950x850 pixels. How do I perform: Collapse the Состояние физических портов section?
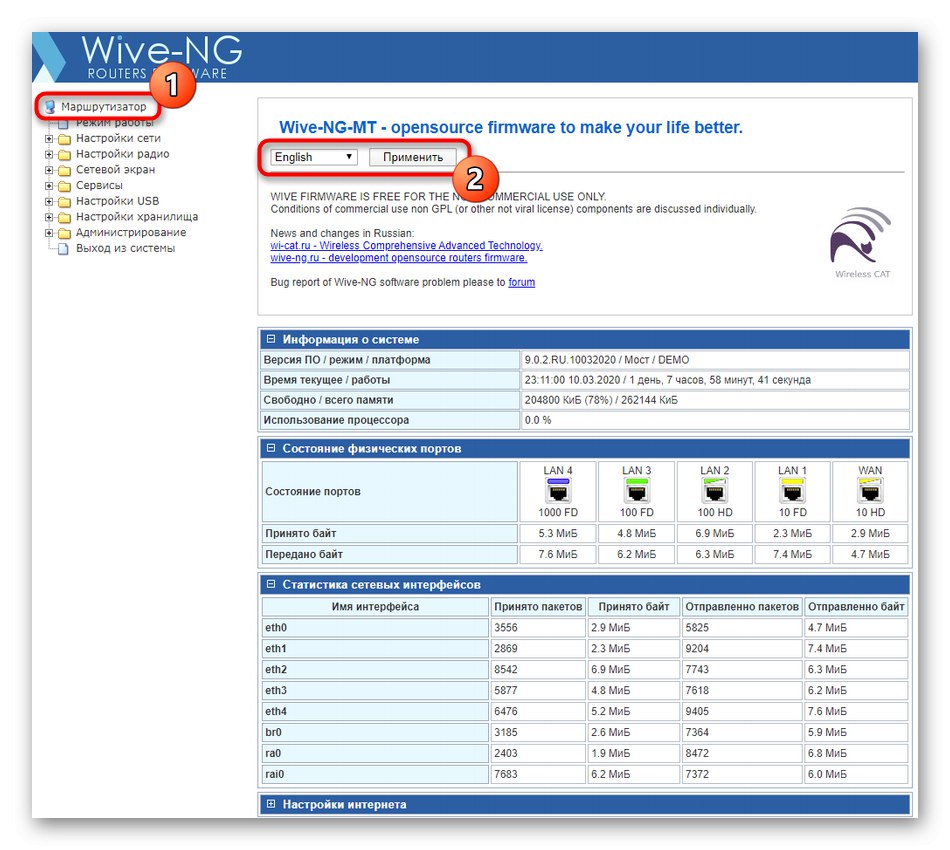pyautogui.click(x=271, y=448)
